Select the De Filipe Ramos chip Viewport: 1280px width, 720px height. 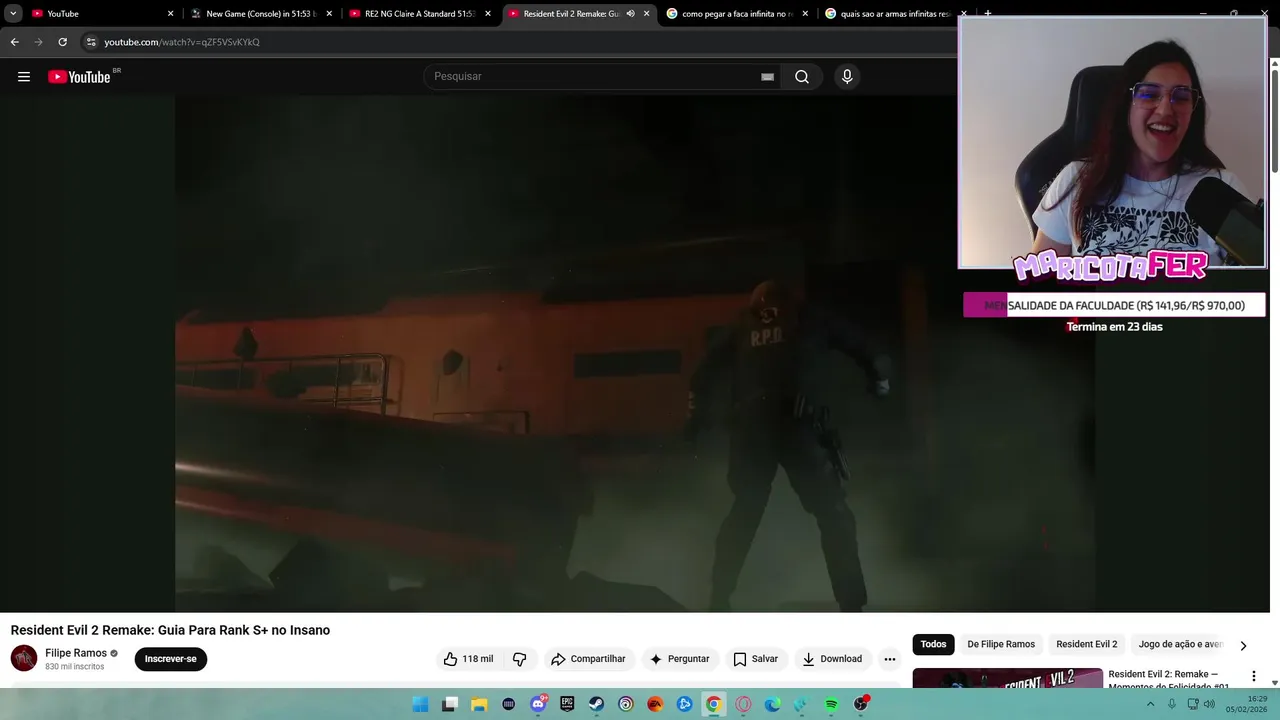coord(1001,644)
